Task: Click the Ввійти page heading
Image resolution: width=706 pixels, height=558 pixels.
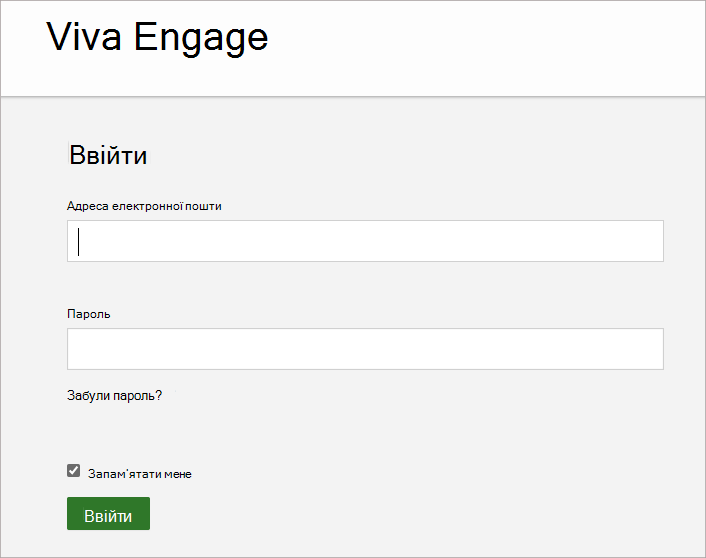Action: pyautogui.click(x=108, y=155)
